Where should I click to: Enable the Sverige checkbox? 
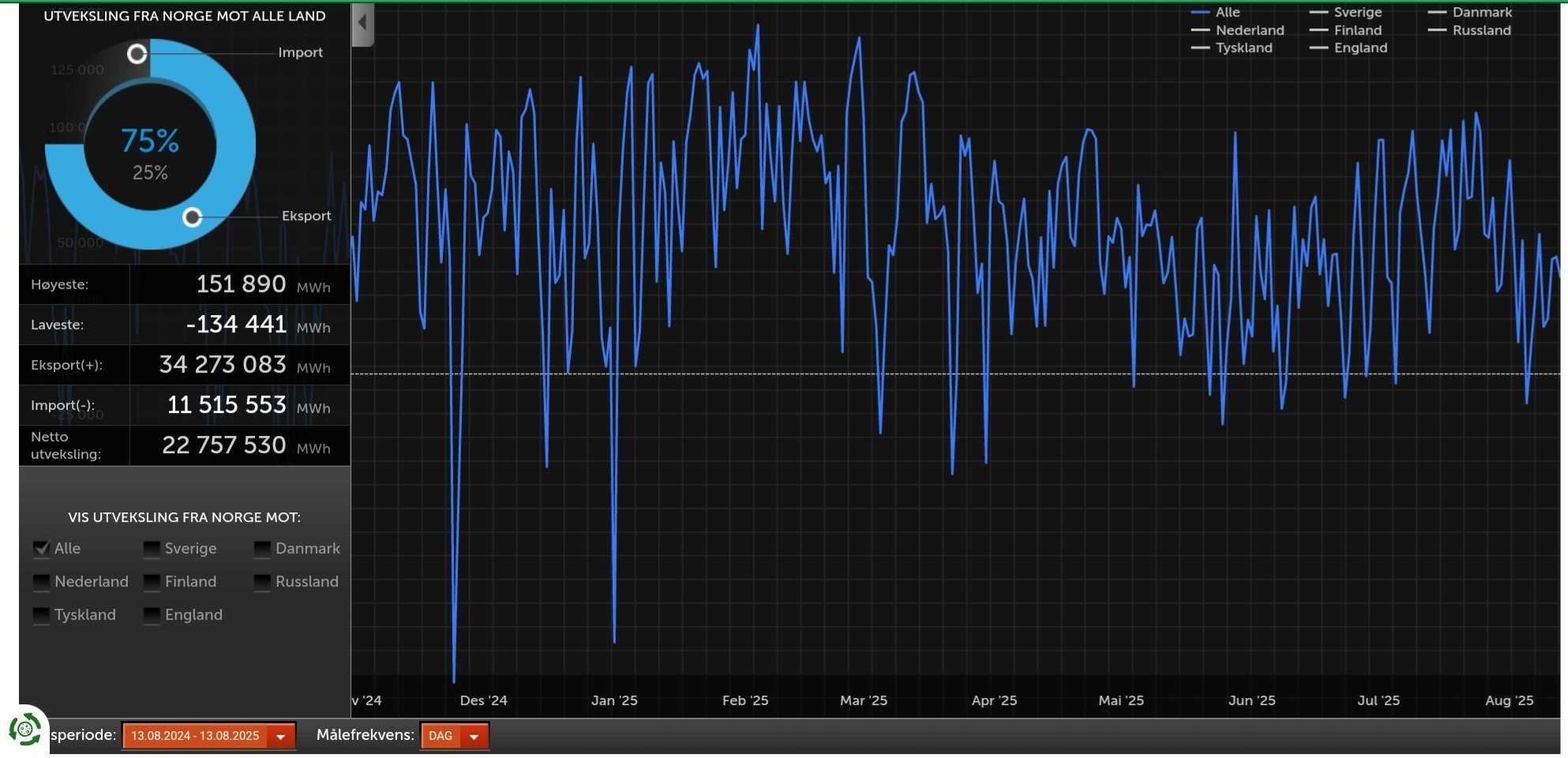coord(152,548)
